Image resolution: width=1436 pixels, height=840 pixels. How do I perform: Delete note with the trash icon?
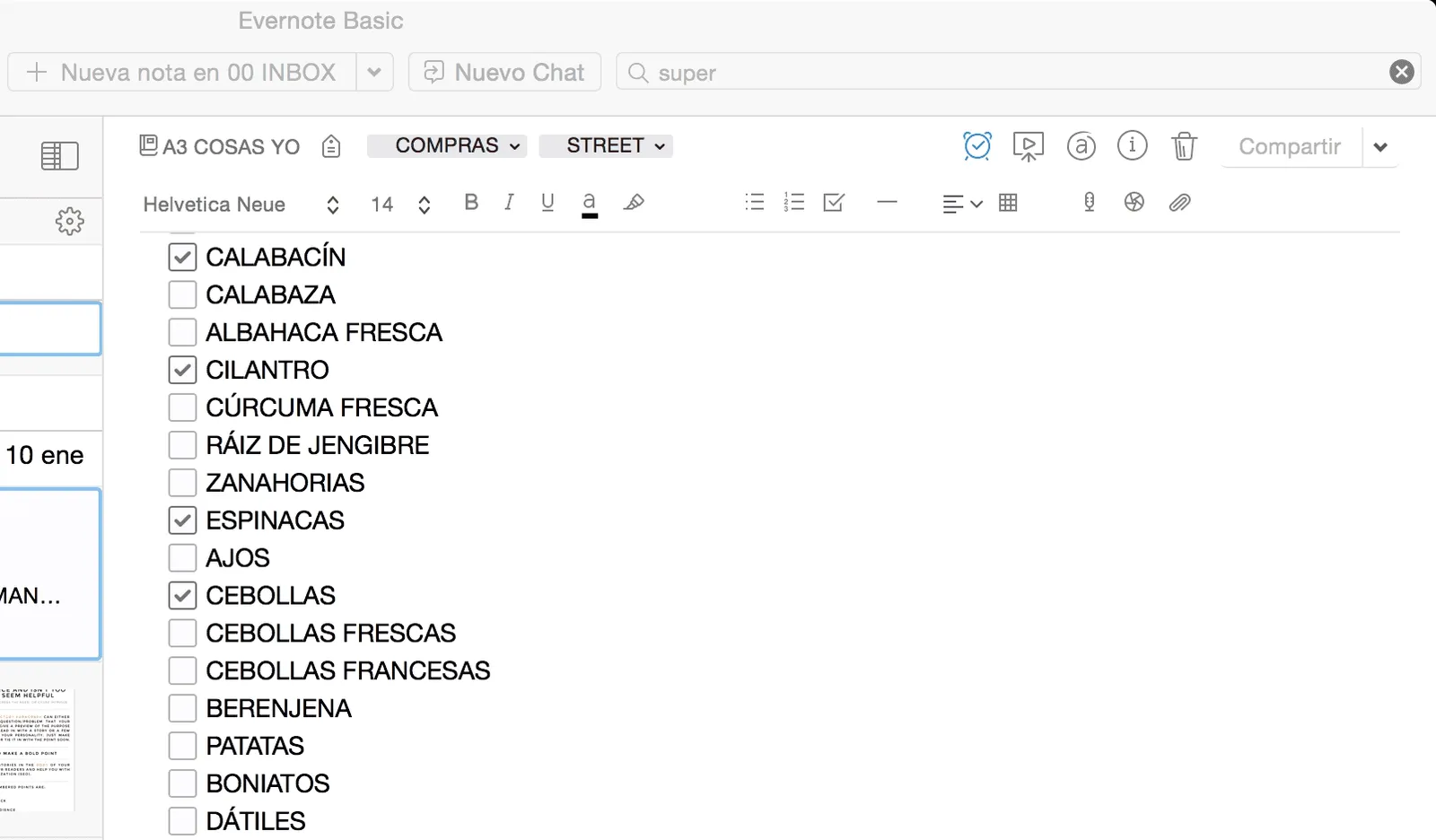tap(1184, 145)
